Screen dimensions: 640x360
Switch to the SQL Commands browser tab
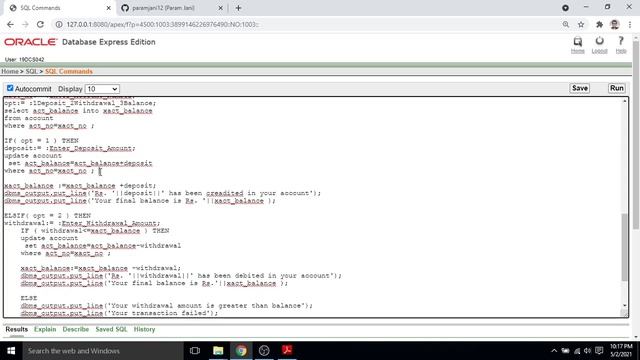pos(59,8)
